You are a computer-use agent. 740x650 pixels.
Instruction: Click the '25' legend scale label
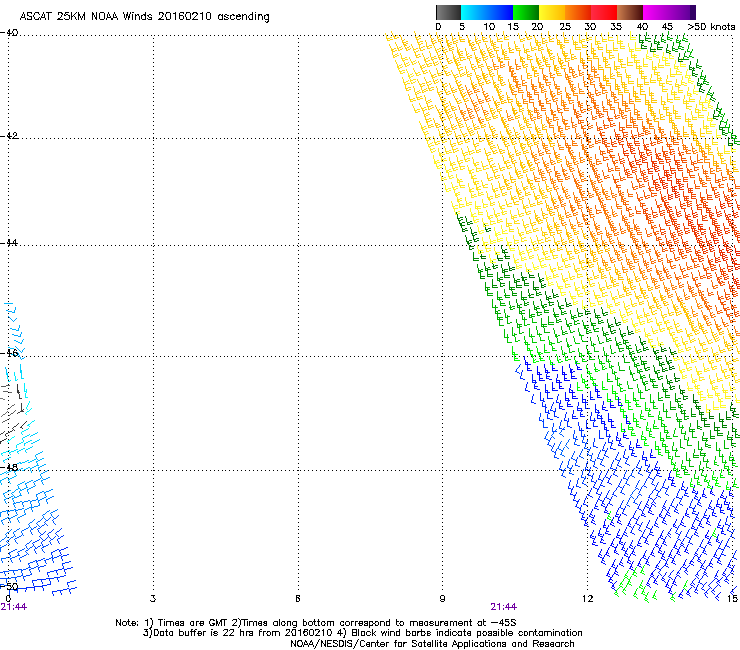pyautogui.click(x=565, y=27)
